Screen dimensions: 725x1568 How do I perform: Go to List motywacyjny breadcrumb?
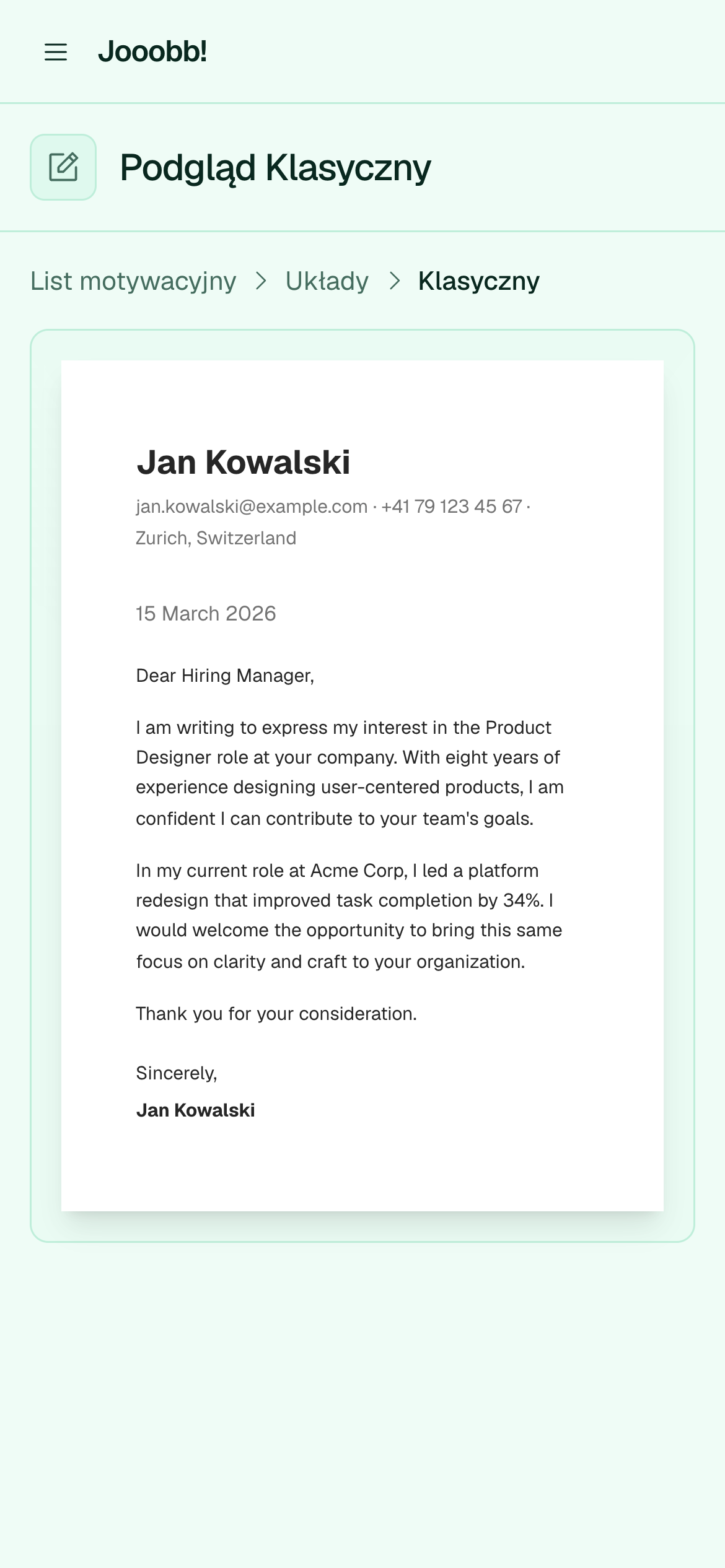(133, 281)
